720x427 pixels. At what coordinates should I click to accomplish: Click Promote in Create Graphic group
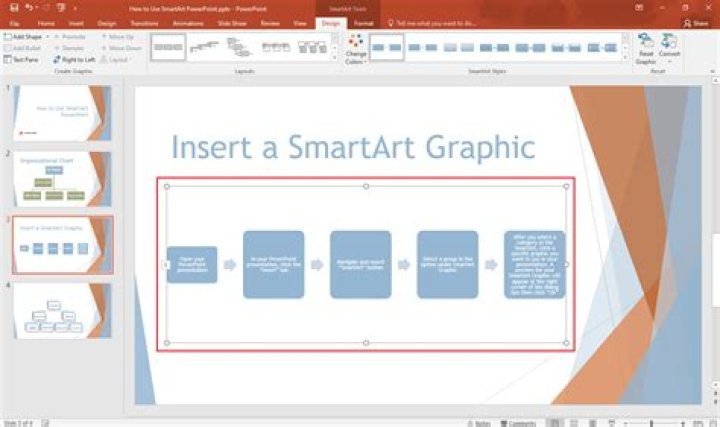coord(70,36)
